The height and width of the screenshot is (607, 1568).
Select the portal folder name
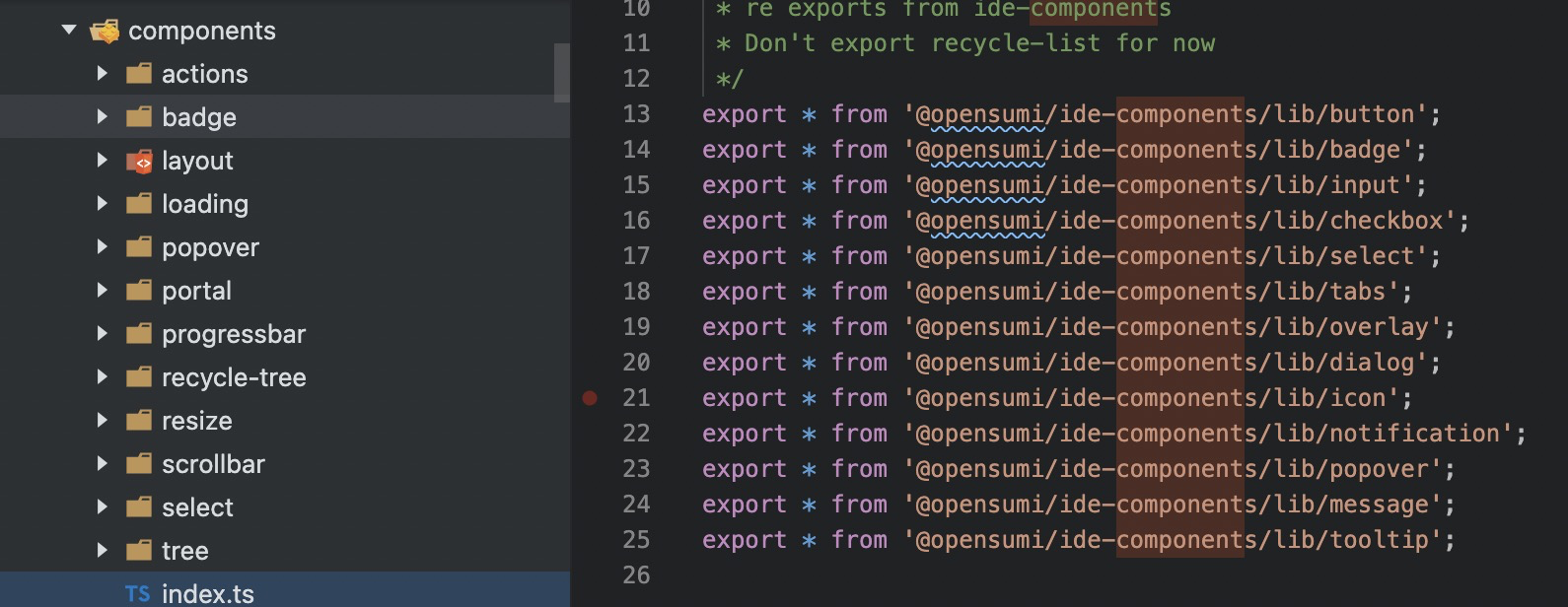pyautogui.click(x=196, y=291)
